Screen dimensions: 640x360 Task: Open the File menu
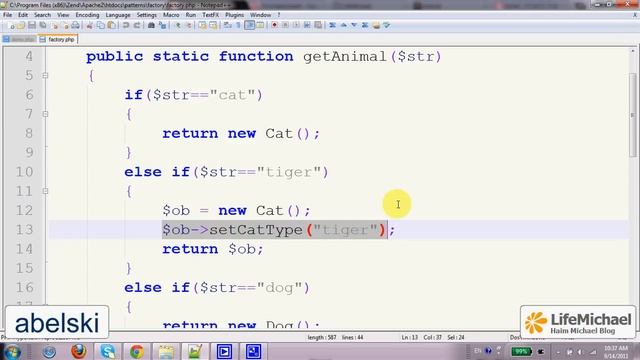click(7, 15)
